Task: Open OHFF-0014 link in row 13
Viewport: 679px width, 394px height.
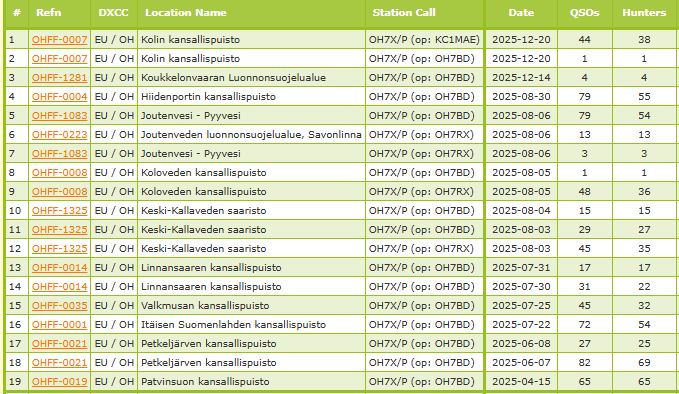Action: click(x=60, y=268)
